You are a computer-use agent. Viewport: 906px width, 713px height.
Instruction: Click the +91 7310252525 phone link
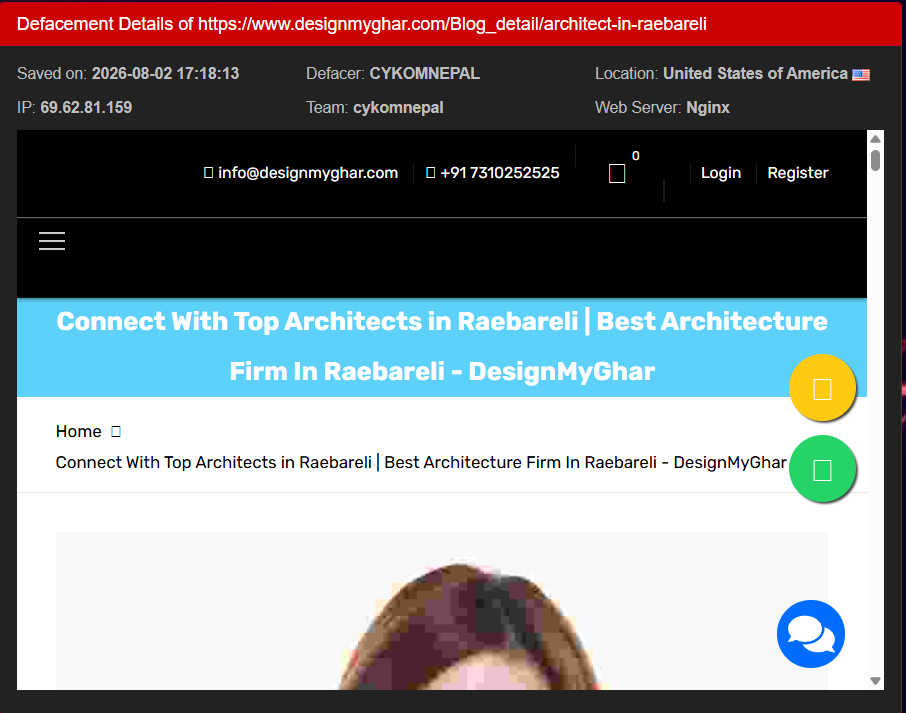[x=500, y=173]
